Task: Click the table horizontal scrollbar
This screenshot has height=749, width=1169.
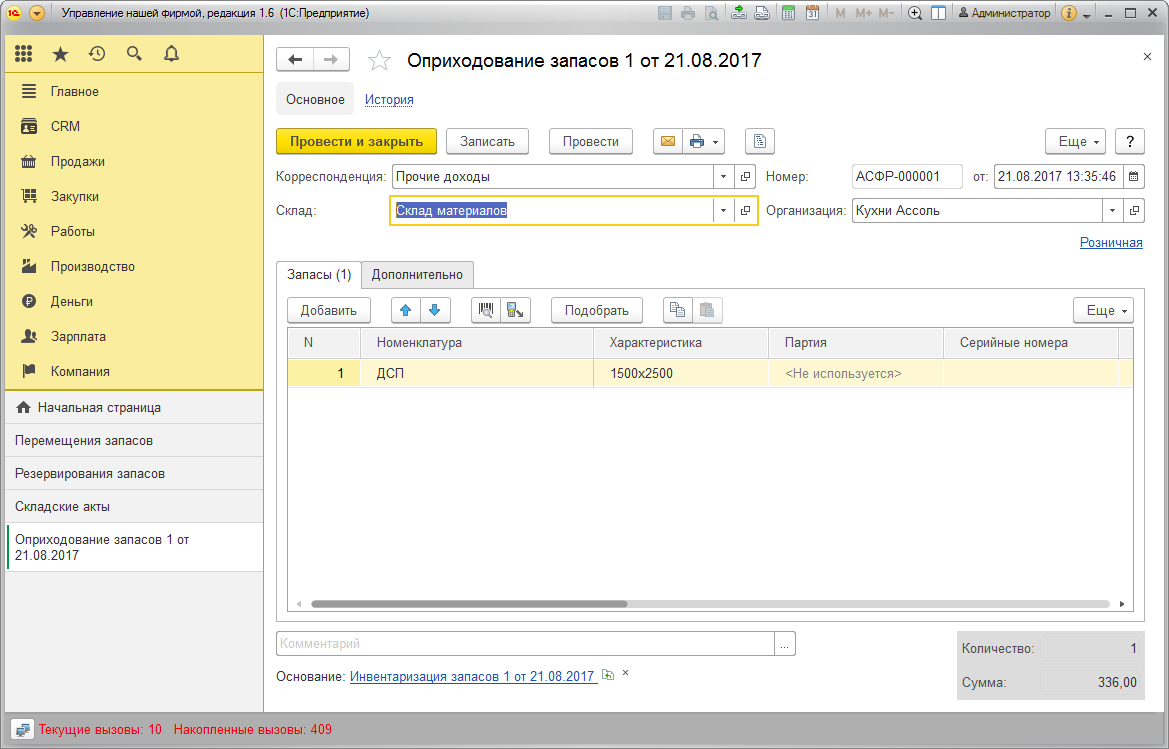Action: point(469,604)
